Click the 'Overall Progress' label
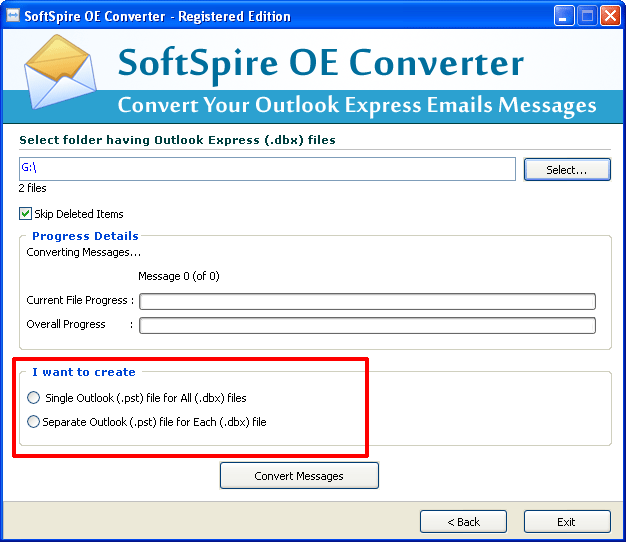 coord(66,324)
